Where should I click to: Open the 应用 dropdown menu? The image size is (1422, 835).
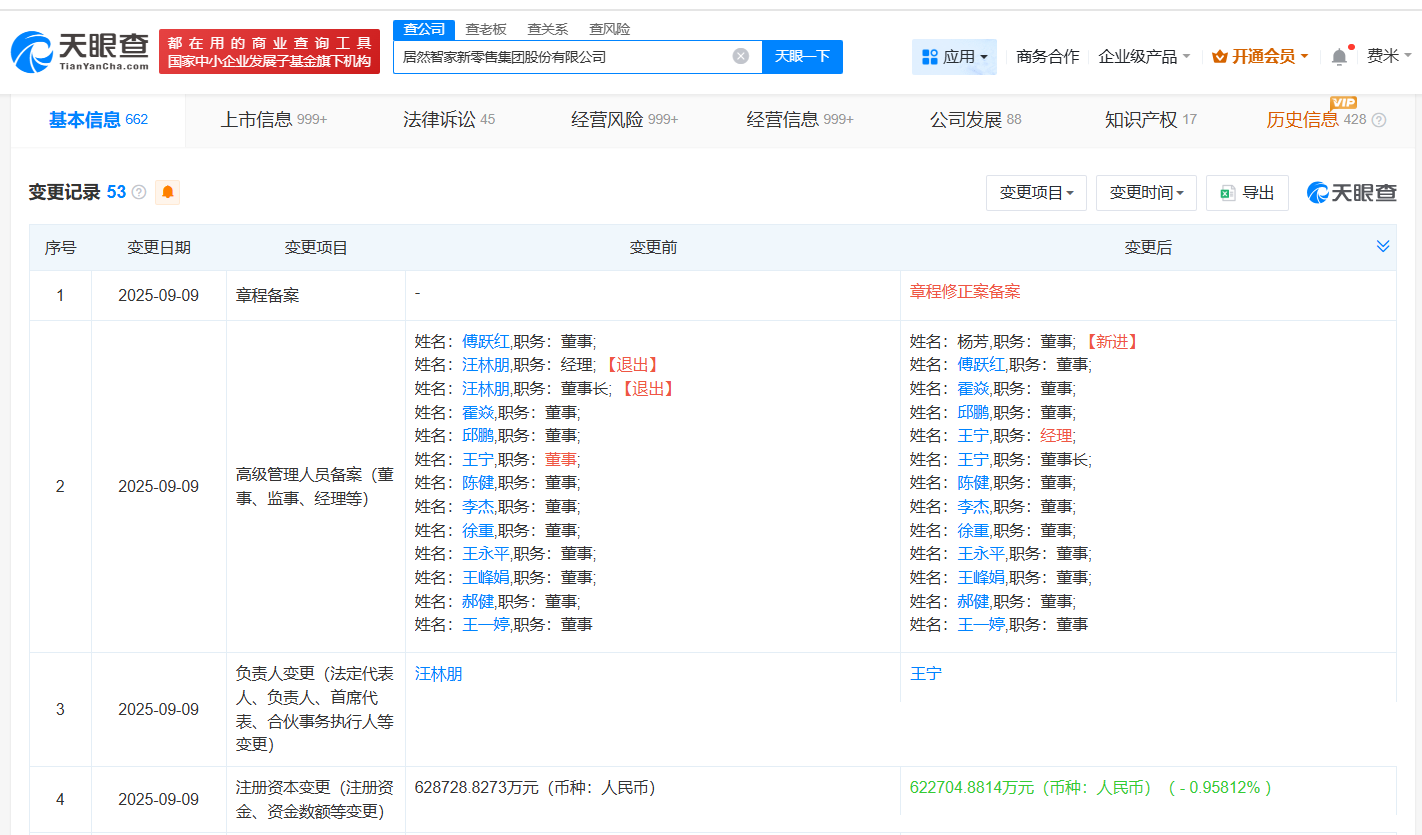[x=954, y=56]
